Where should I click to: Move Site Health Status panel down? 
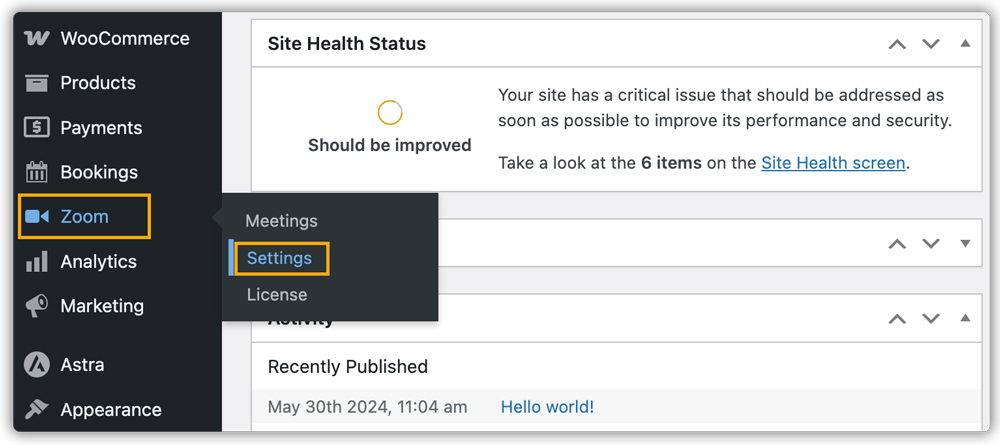(931, 44)
